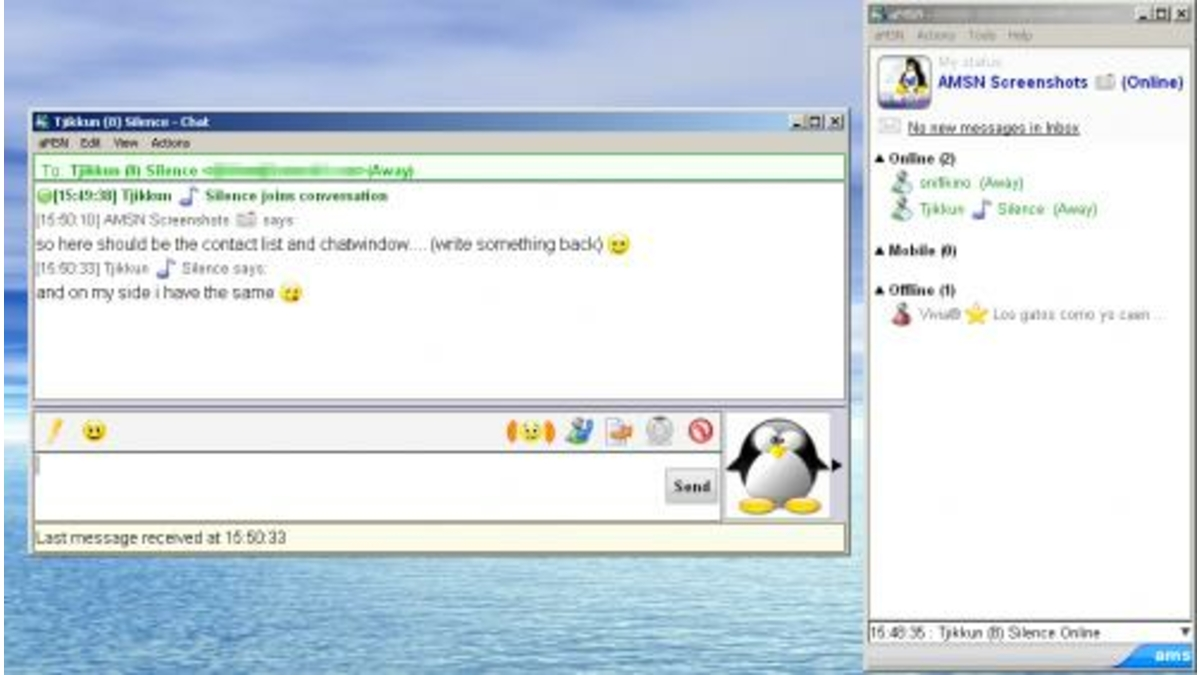
Task: Open the event history dropdown arrow
Action: pyautogui.click(x=1186, y=632)
